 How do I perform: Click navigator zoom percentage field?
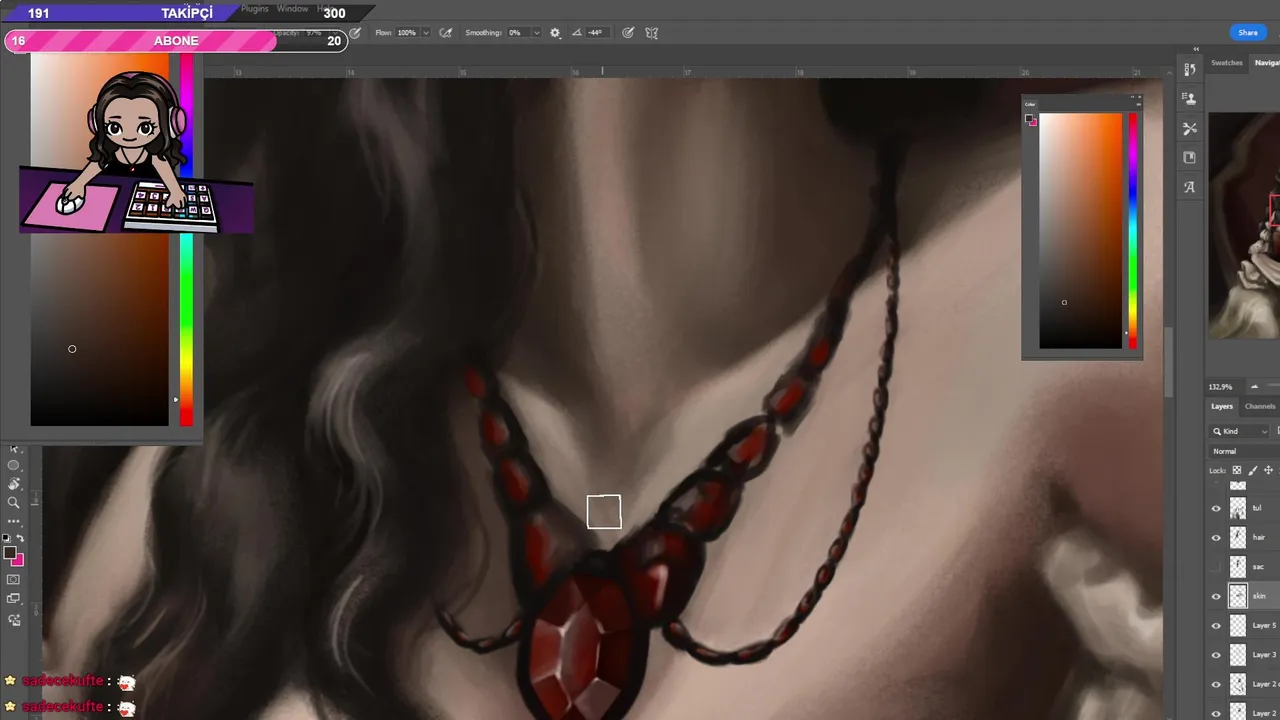click(1221, 387)
